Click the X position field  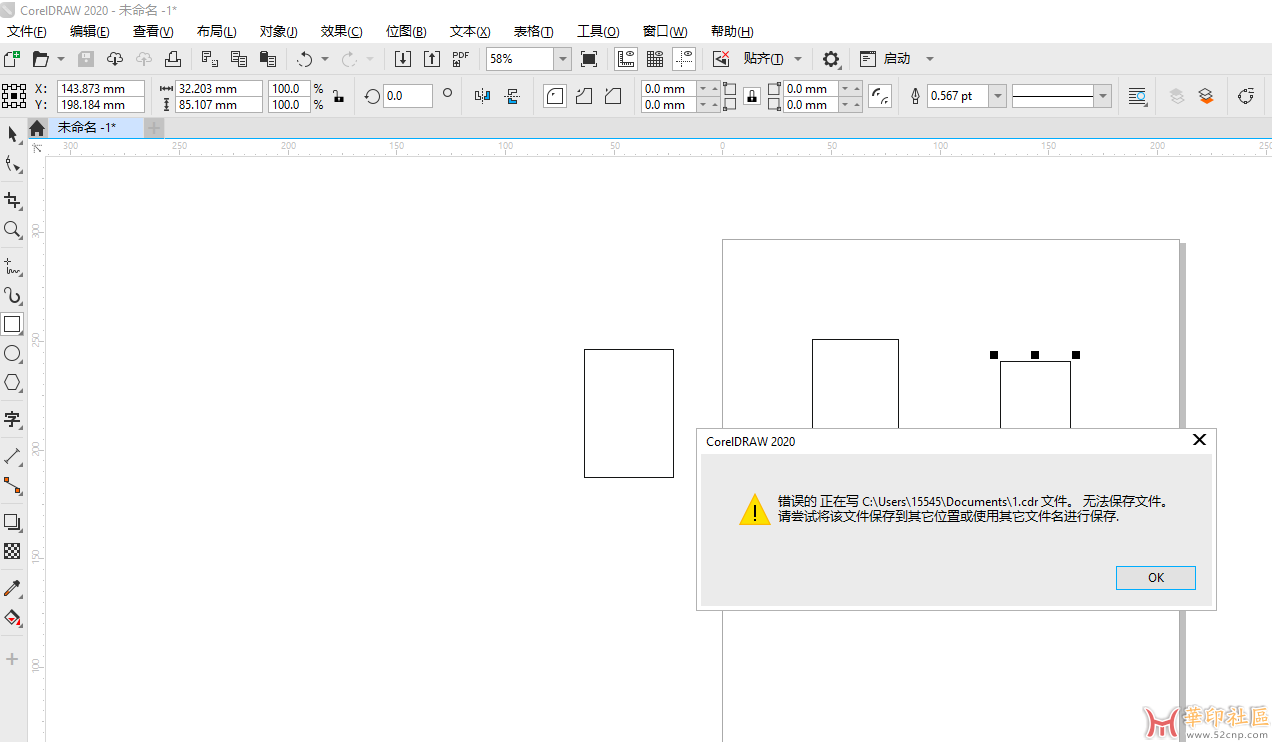[101, 88]
